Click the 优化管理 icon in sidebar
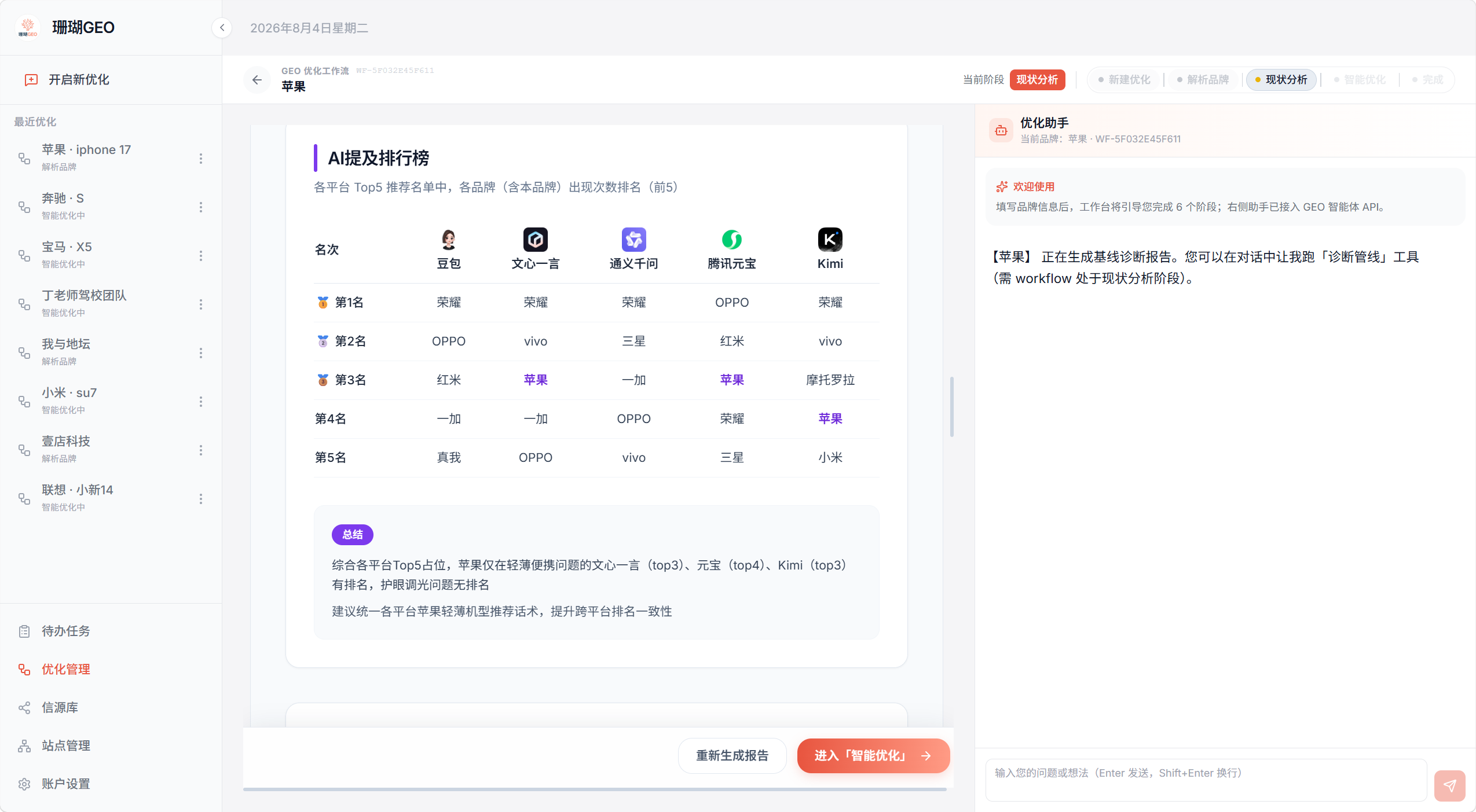 [24, 669]
